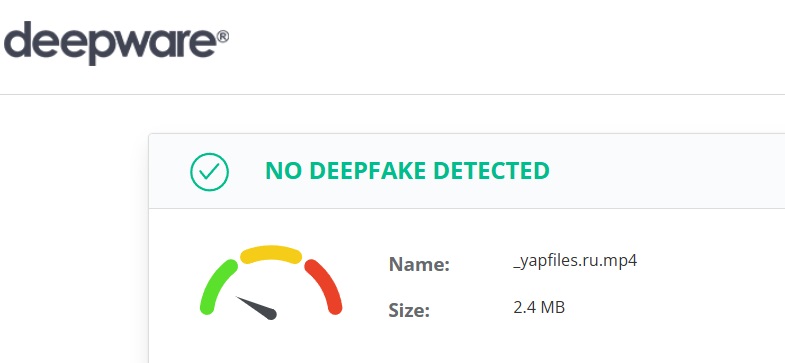Click the green circled checkmark icon
This screenshot has height=363, width=785.
(209, 172)
